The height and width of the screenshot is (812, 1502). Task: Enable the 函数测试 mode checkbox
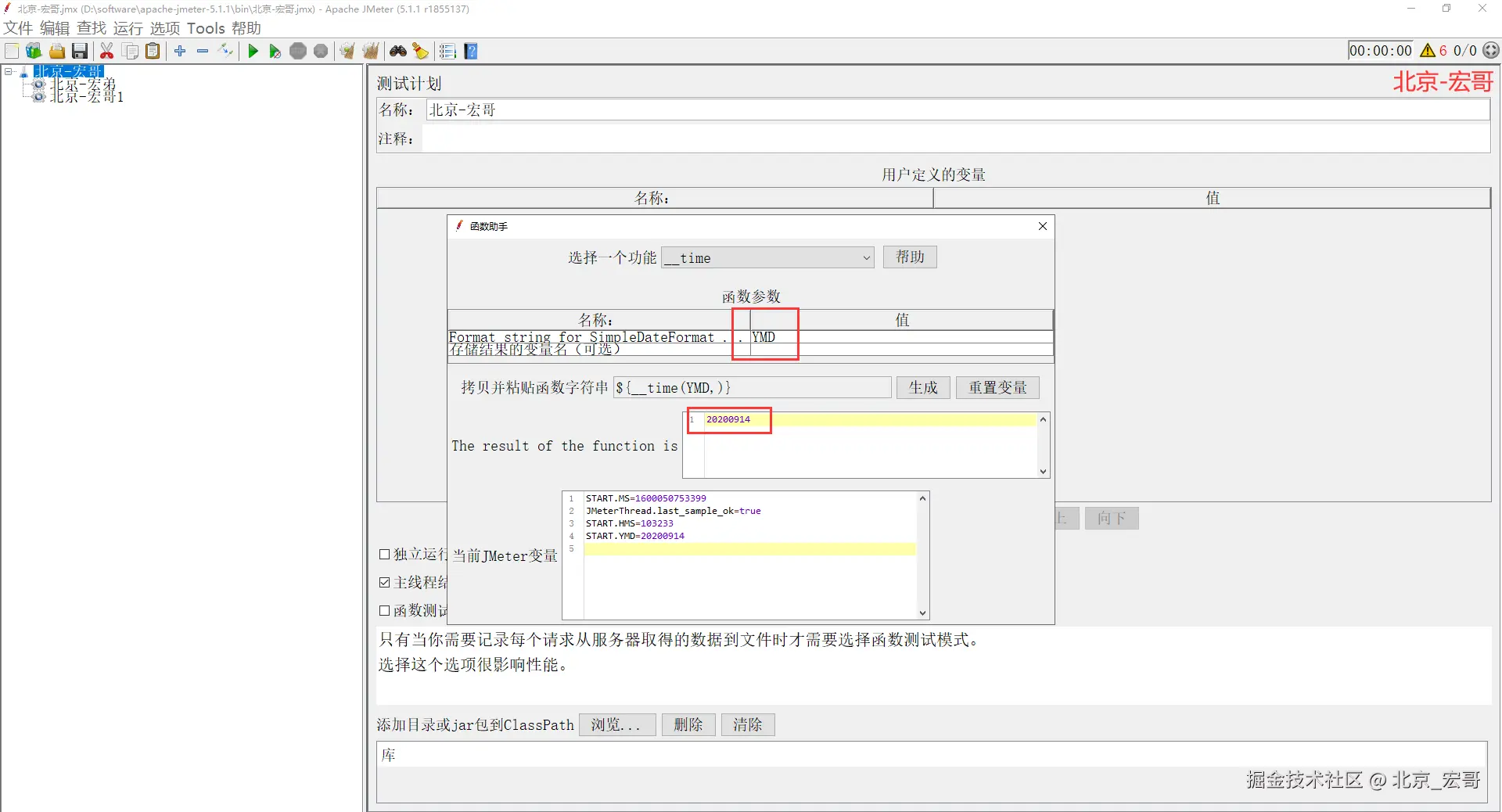tap(384, 610)
